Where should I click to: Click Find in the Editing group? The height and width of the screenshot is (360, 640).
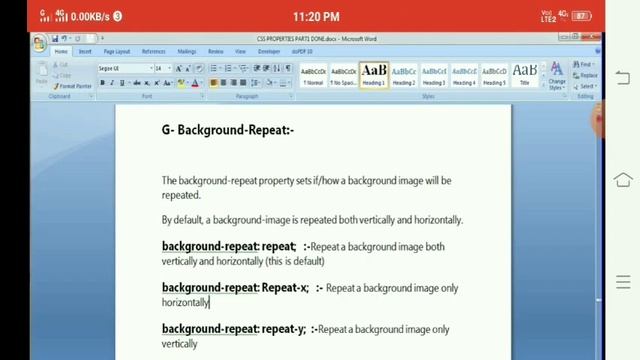(x=584, y=64)
